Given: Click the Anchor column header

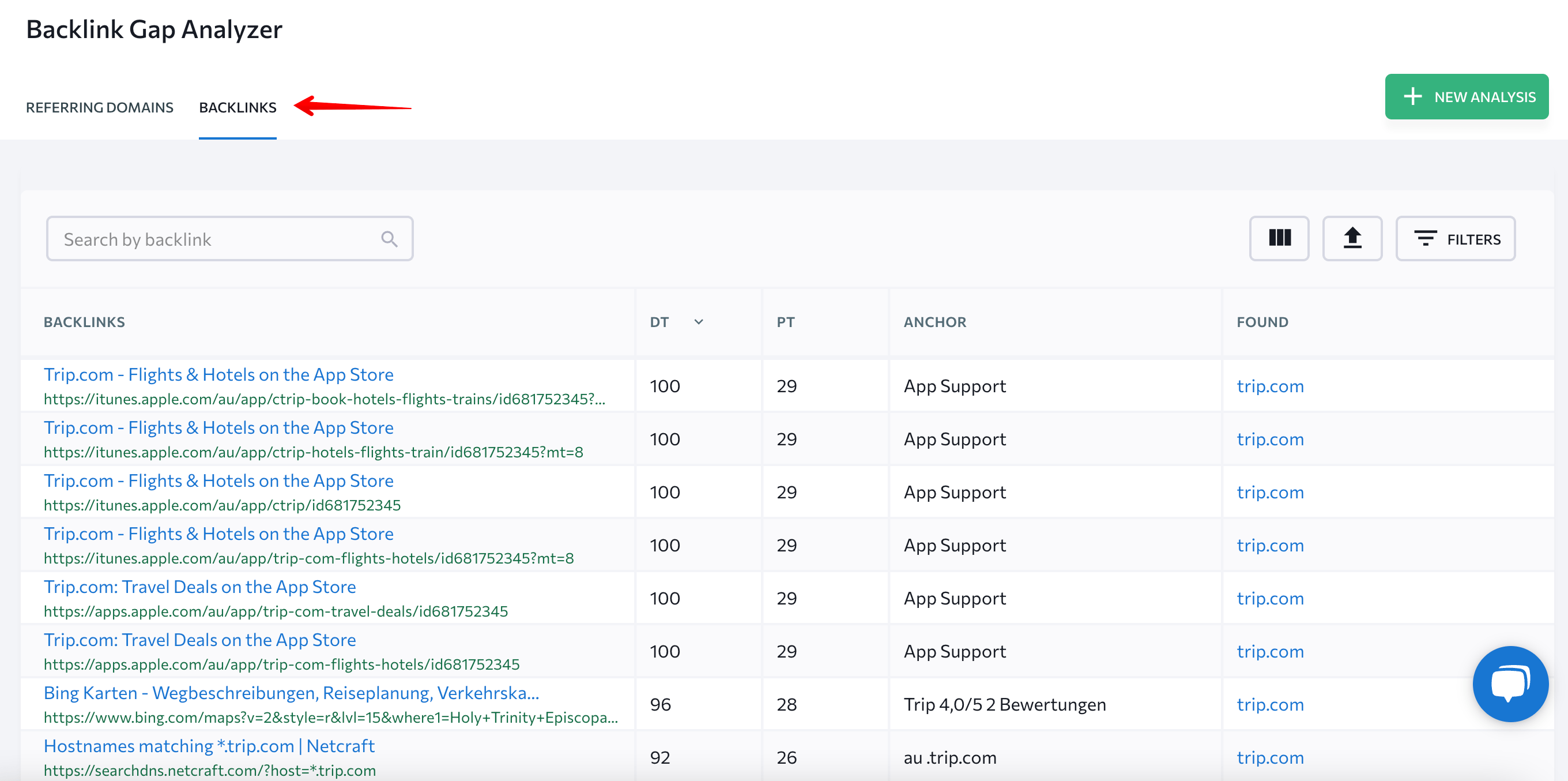Looking at the screenshot, I should pyautogui.click(x=934, y=322).
